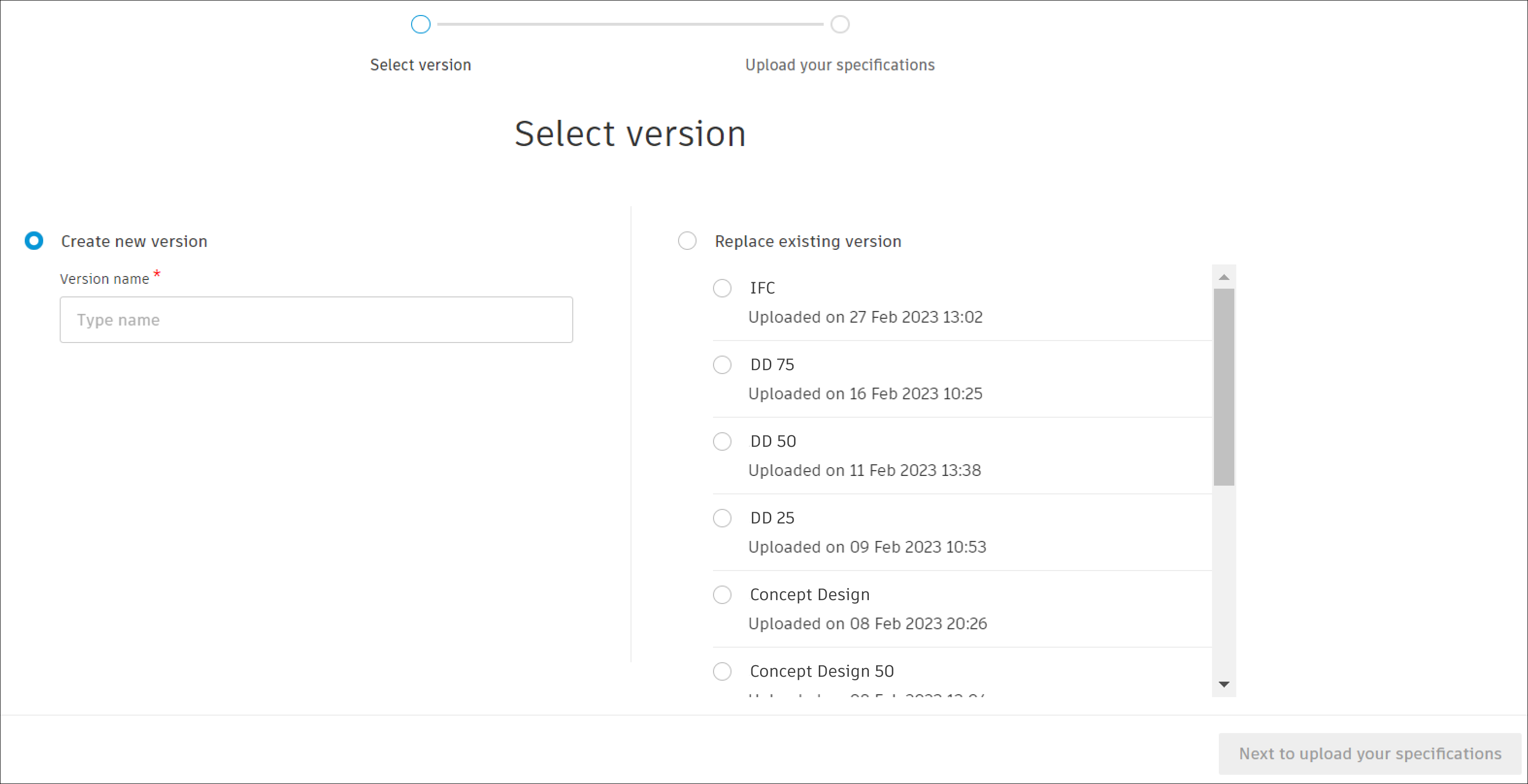Click the Upload your specifications step circle
Image resolution: width=1528 pixels, height=784 pixels.
point(840,24)
